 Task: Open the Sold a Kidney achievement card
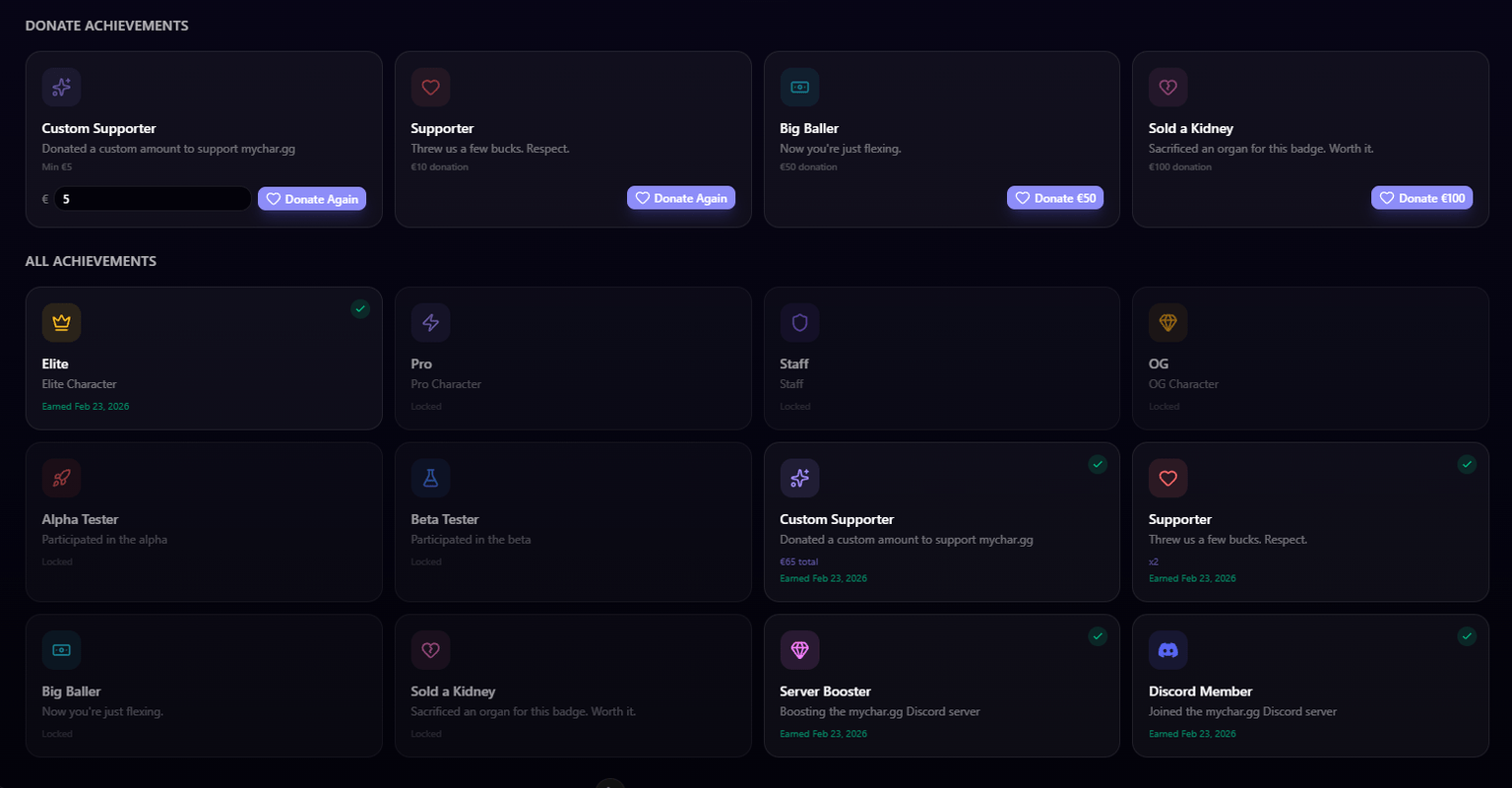pyautogui.click(x=573, y=686)
